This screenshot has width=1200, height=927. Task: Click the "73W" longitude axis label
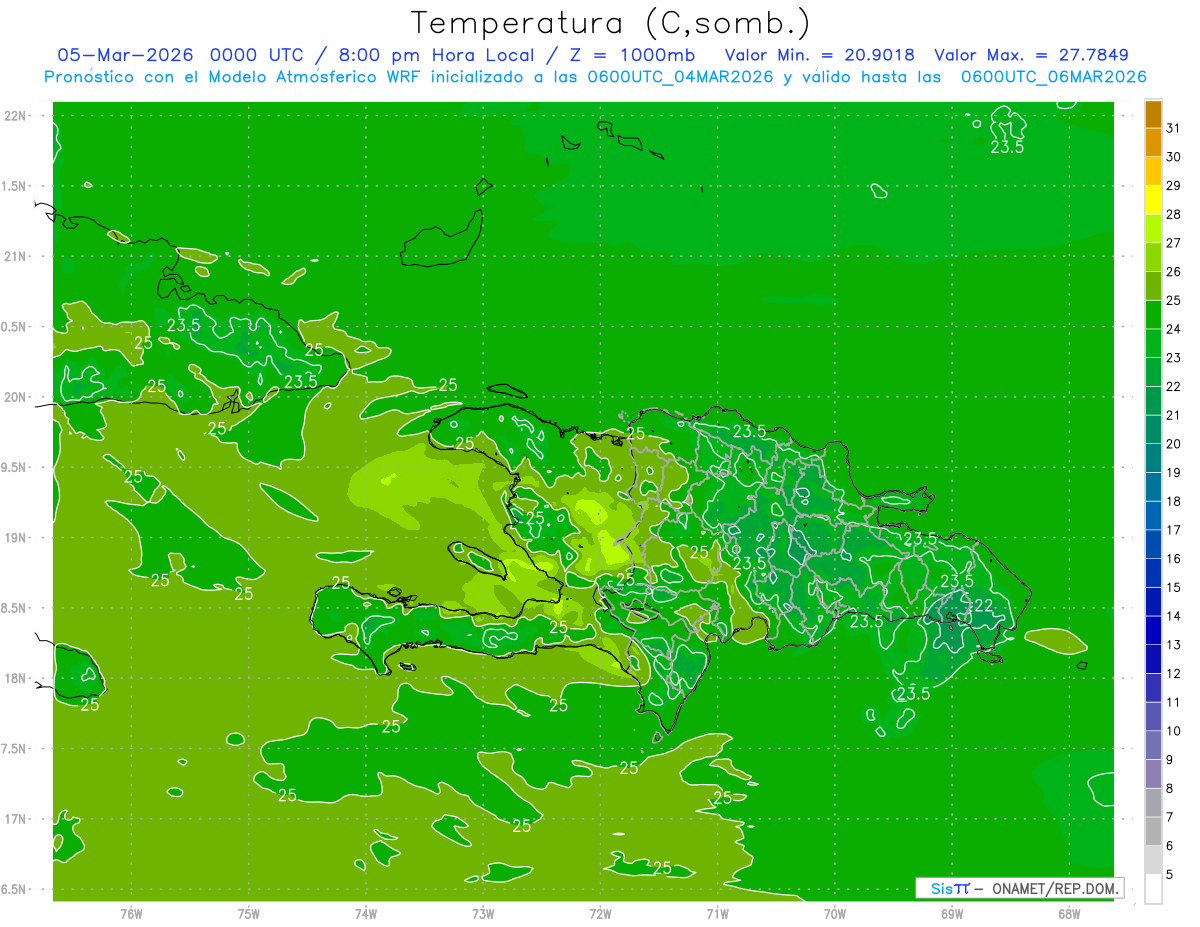point(483,915)
